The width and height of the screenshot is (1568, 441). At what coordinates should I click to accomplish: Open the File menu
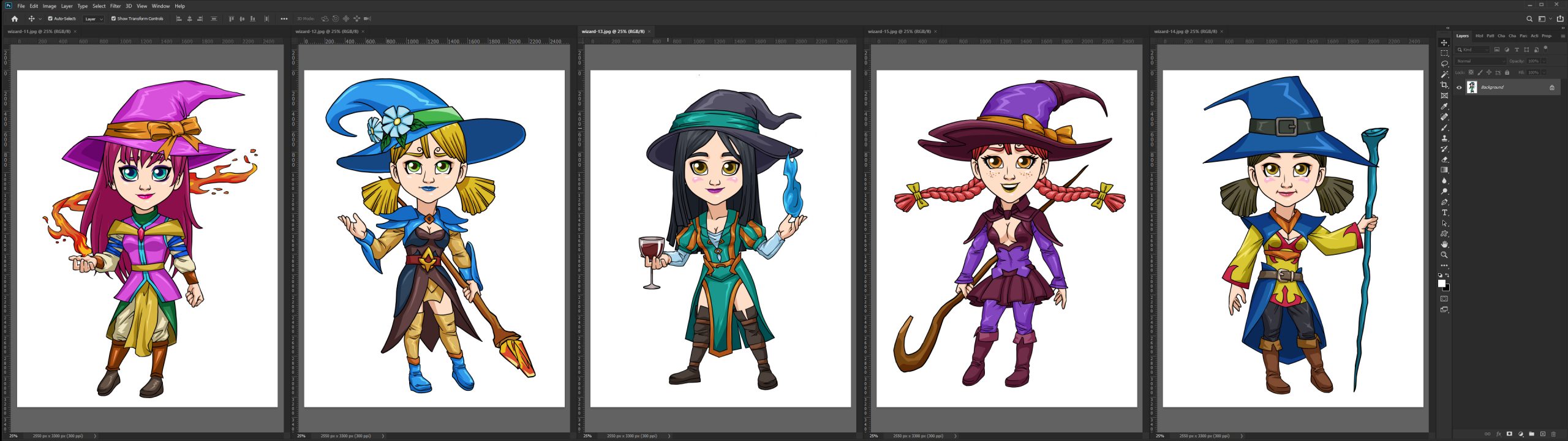(21, 6)
